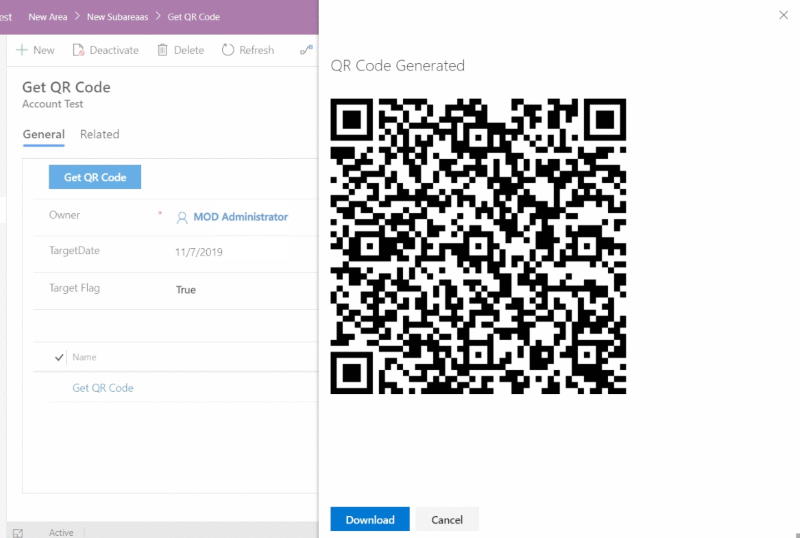Open the MOD Administrator owner link
This screenshot has width=800, height=538.
[x=240, y=217]
